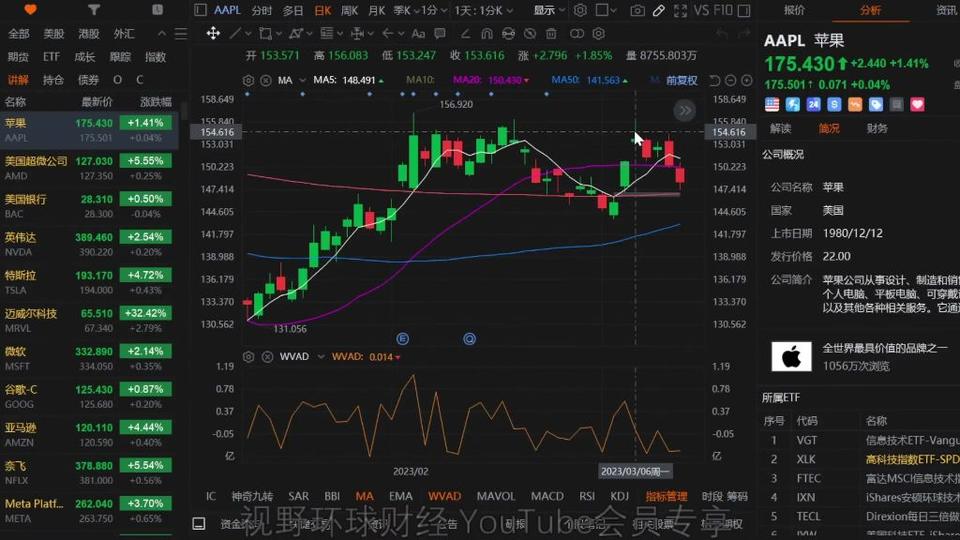Open the watchlist filter funnel icon
Viewport: 960px width, 540px height.
click(93, 9)
